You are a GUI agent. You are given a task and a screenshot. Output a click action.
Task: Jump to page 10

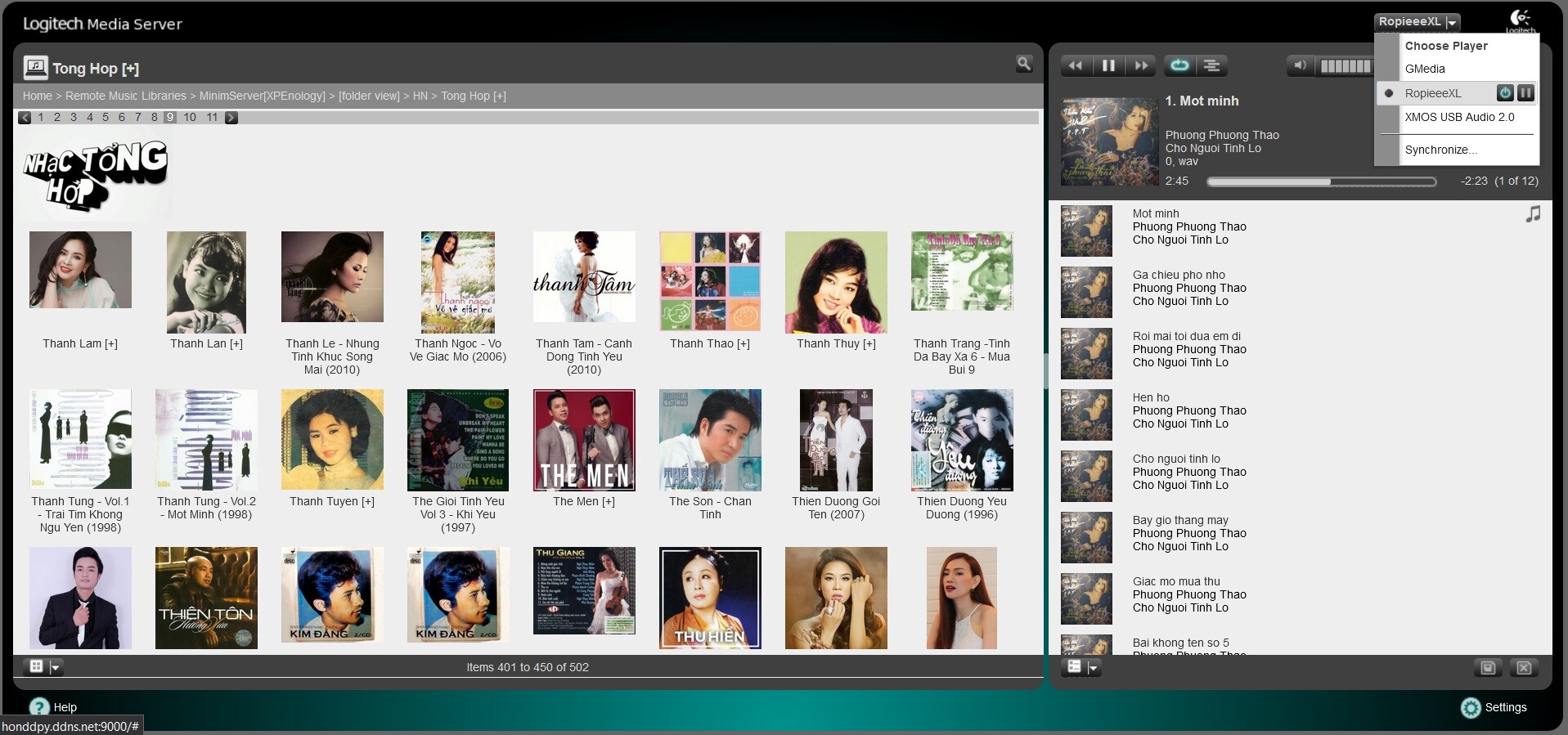tap(190, 118)
